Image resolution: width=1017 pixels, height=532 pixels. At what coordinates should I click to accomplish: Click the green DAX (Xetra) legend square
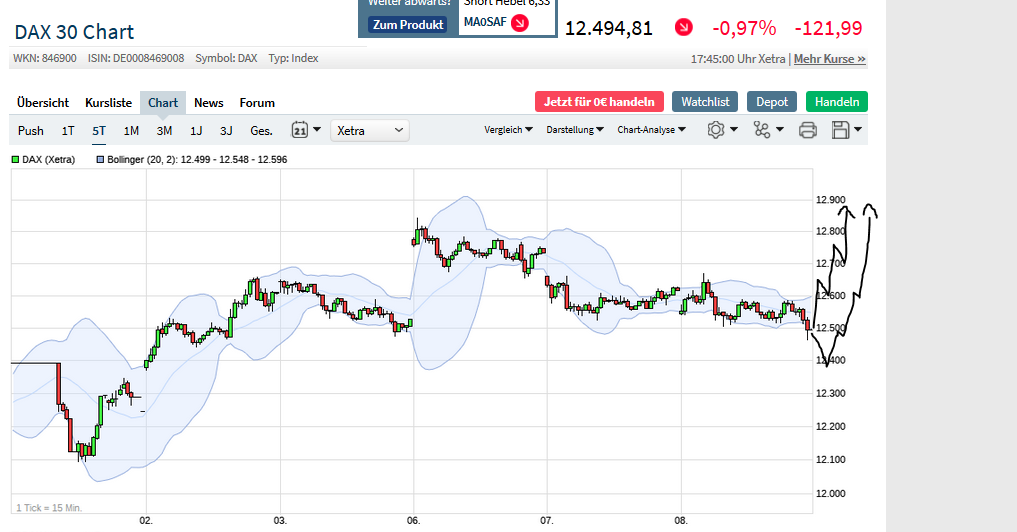[x=16, y=160]
